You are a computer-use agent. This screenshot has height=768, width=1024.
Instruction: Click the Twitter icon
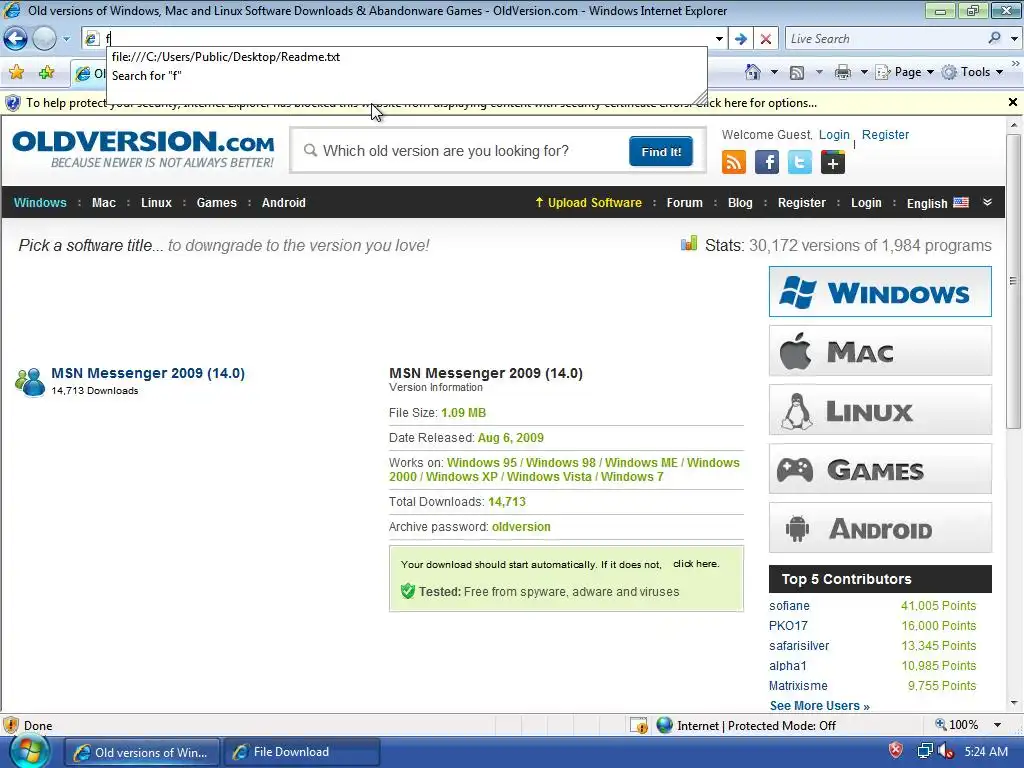[799, 162]
